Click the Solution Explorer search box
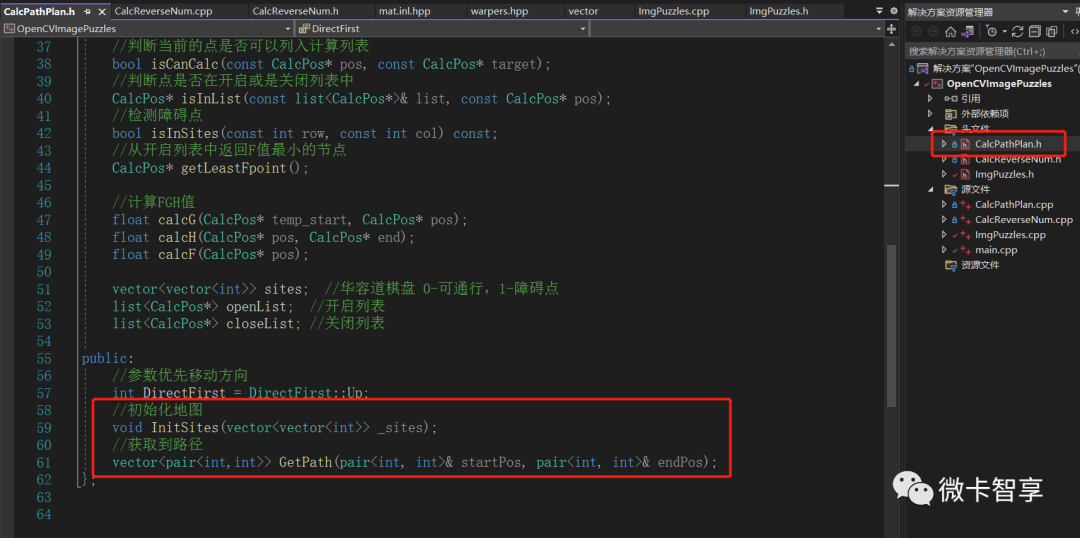The image size is (1080, 538). click(x=992, y=51)
